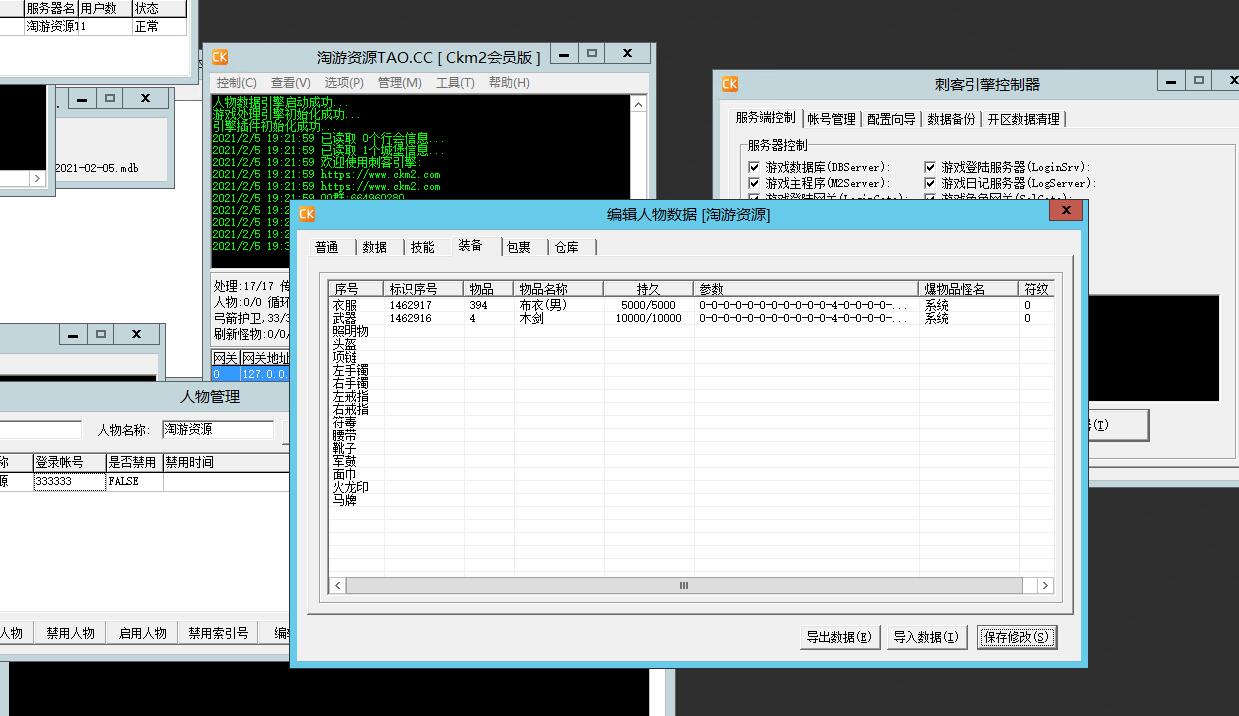Click the CK icon in the 编辑人物数据 title bar
This screenshot has width=1239, height=716.
click(307, 214)
